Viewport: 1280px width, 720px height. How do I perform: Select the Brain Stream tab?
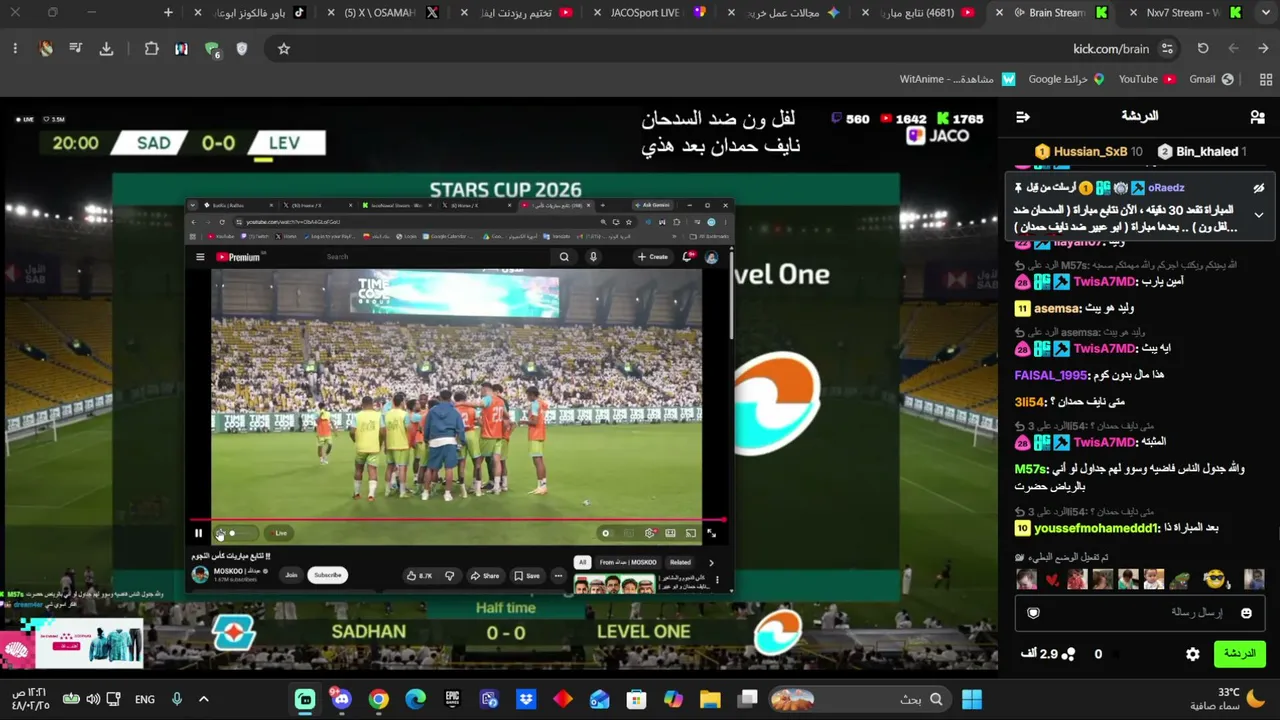coord(1050,13)
